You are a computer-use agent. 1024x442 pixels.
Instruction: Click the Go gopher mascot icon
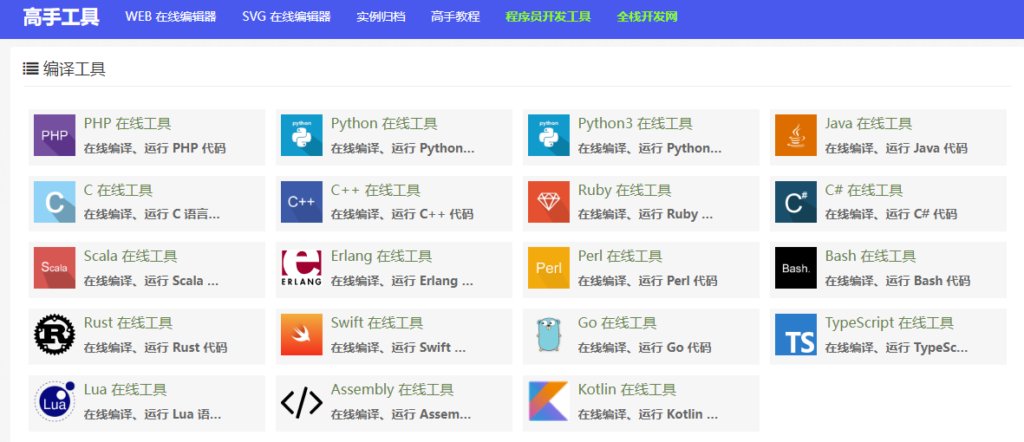[x=548, y=334]
